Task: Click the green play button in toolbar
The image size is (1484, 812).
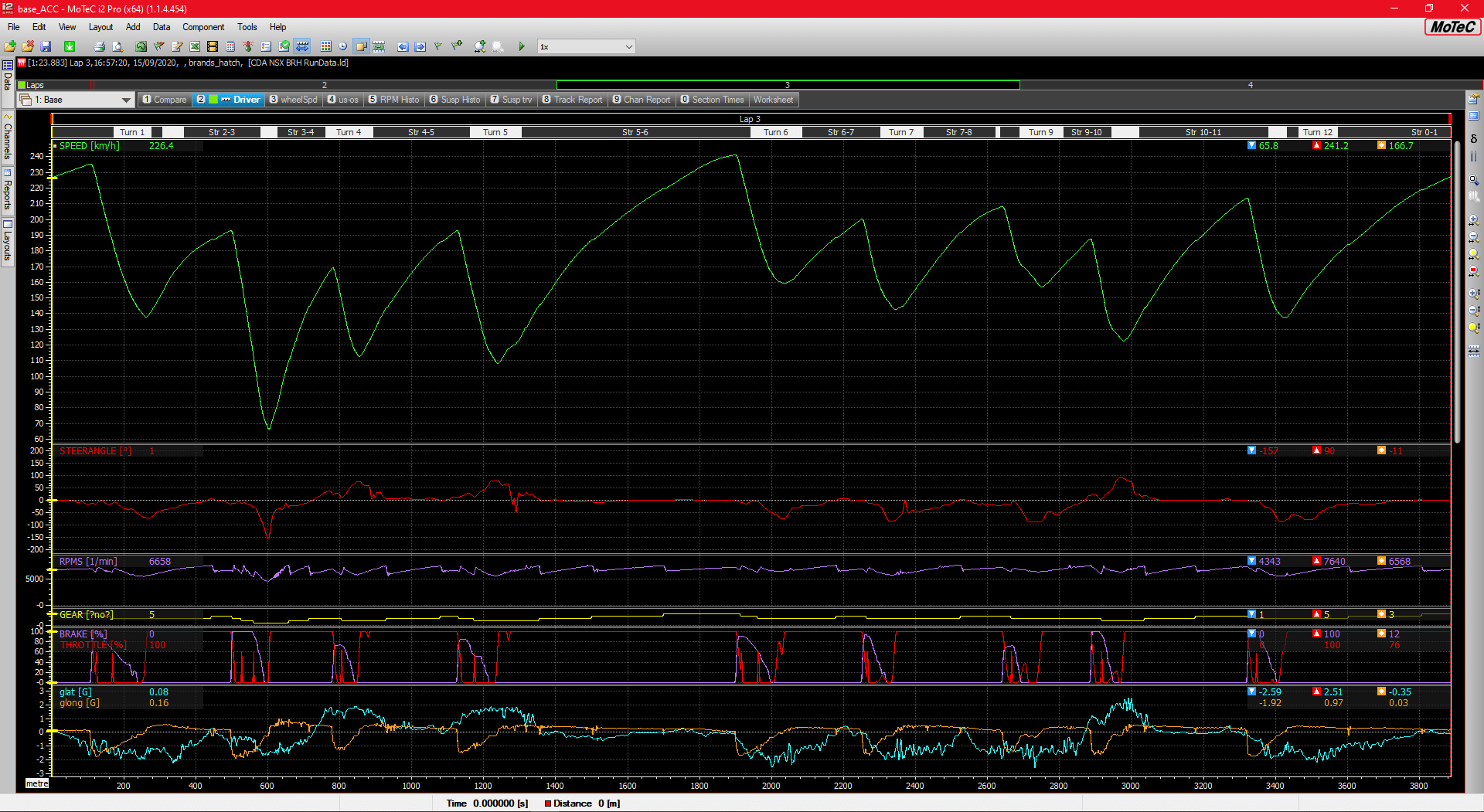Action: tap(522, 46)
